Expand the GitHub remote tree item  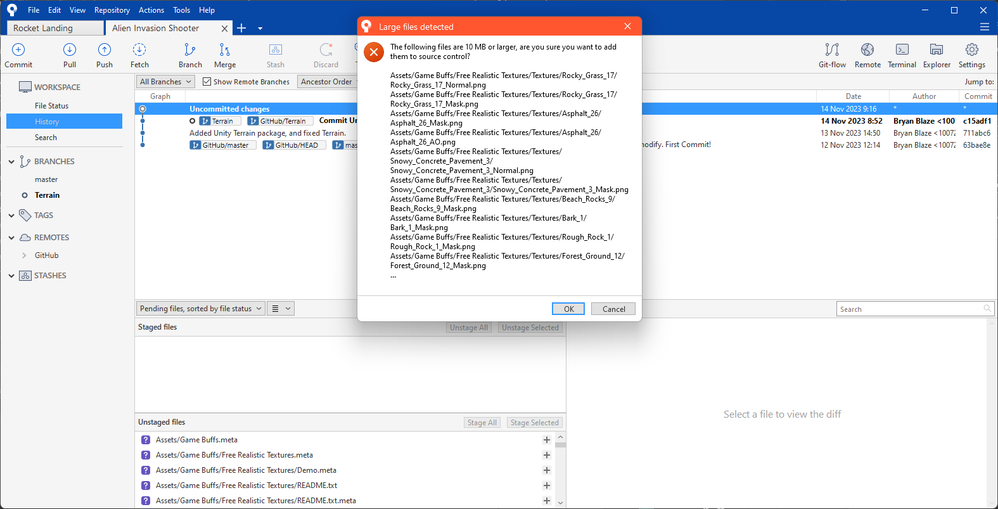click(24, 255)
